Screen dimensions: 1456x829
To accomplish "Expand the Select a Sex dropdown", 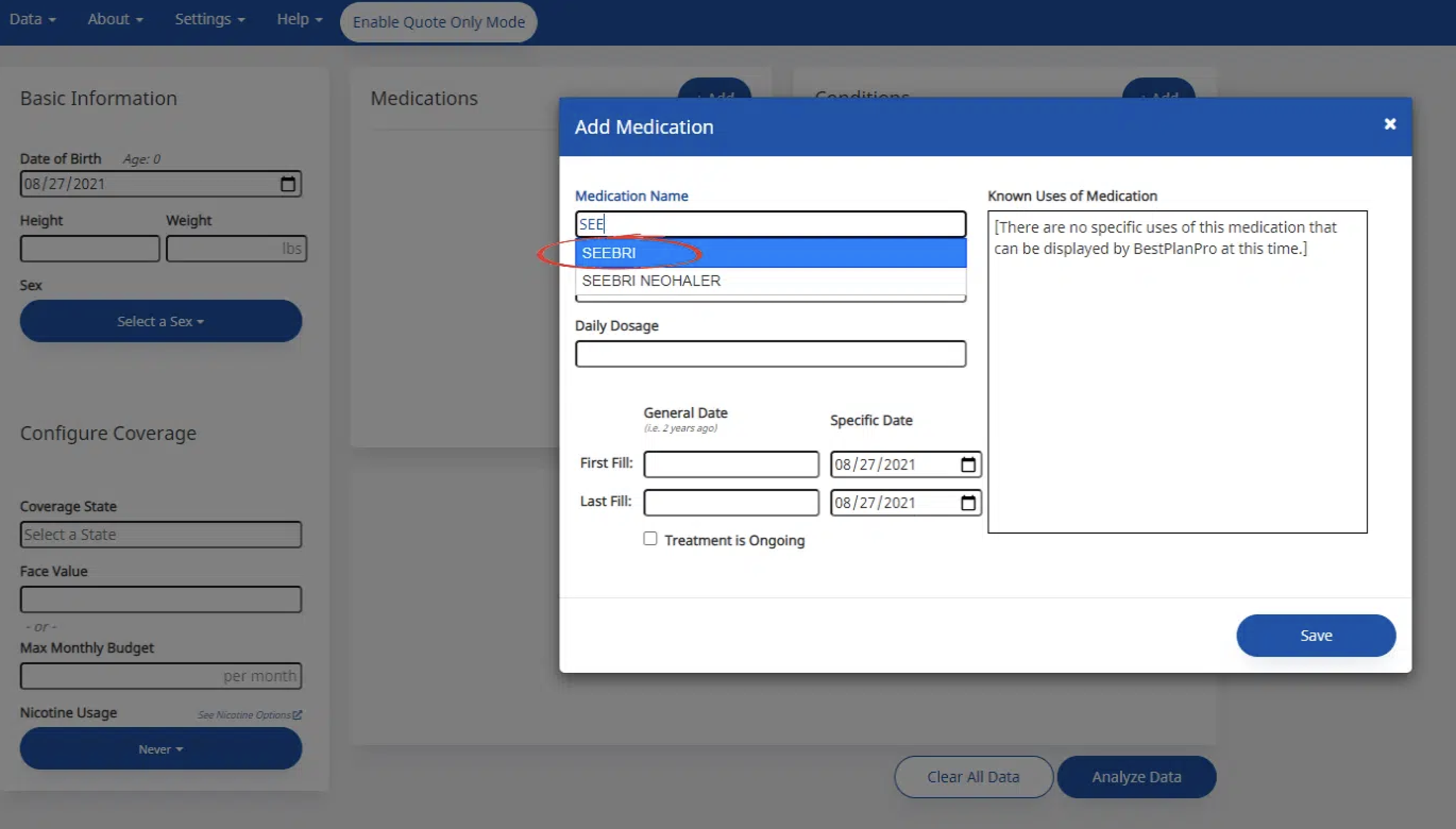I will pos(161,321).
